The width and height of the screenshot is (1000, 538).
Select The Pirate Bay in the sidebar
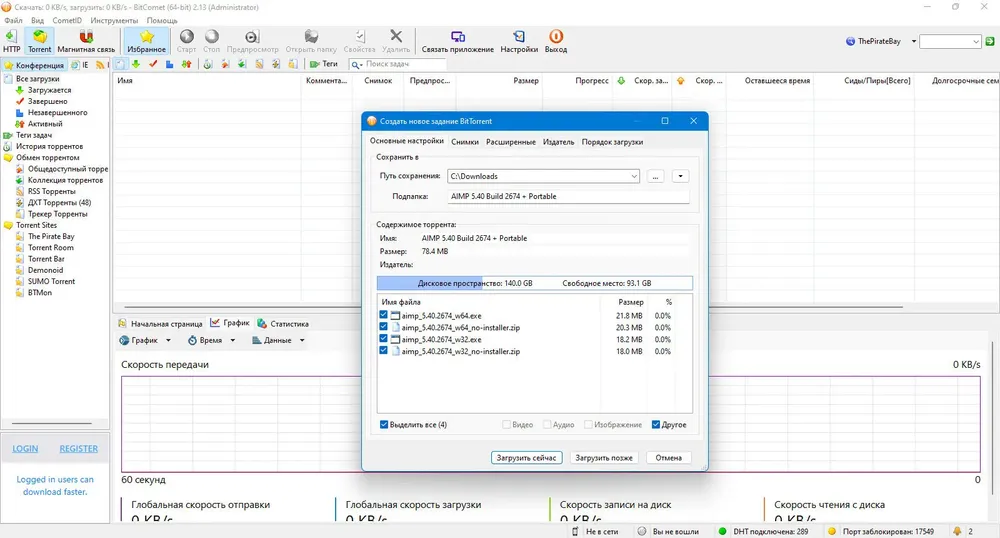[x=51, y=236]
